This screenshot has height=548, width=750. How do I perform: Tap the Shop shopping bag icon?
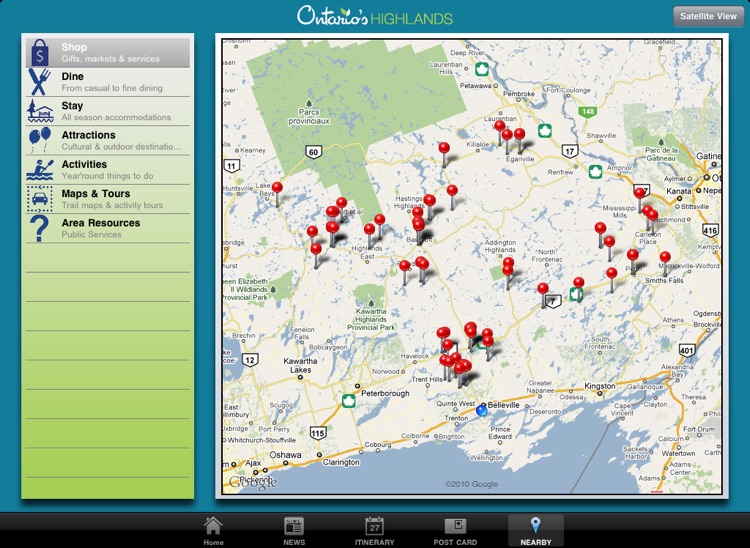click(x=40, y=53)
